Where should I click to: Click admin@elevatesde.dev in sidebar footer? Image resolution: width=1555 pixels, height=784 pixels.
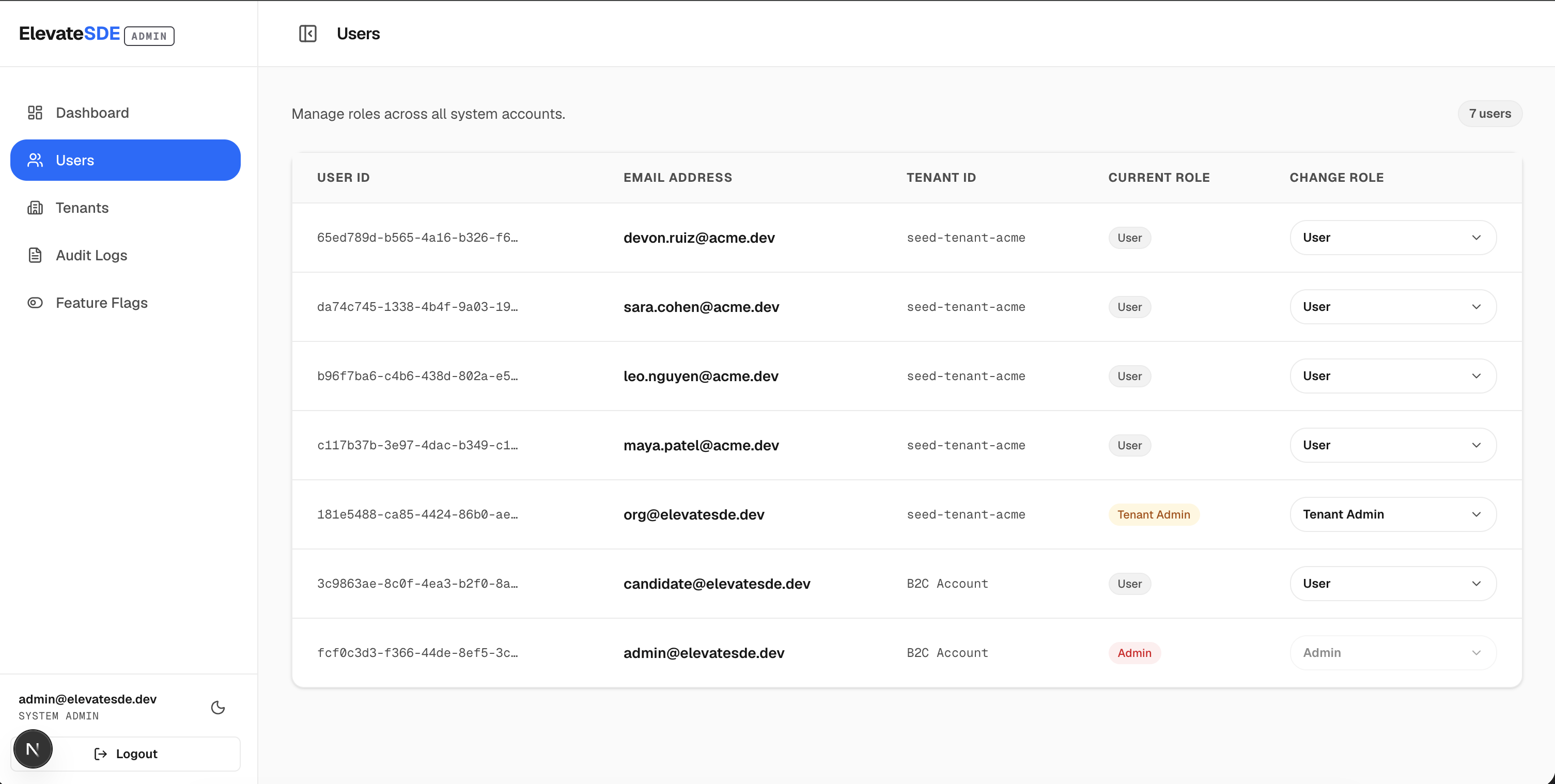[87, 699]
